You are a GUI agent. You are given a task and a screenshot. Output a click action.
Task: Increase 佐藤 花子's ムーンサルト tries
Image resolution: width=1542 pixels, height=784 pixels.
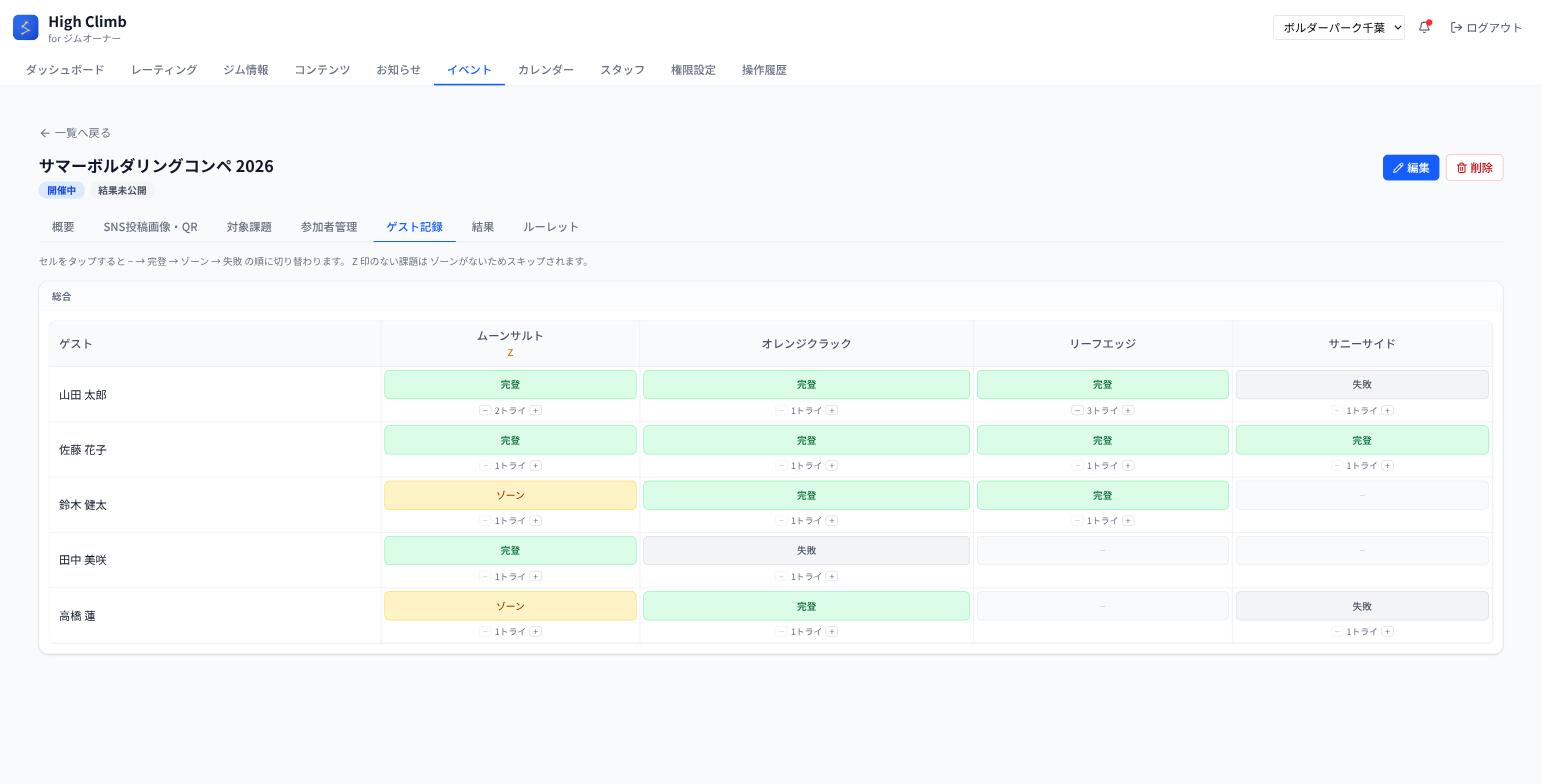(536, 466)
